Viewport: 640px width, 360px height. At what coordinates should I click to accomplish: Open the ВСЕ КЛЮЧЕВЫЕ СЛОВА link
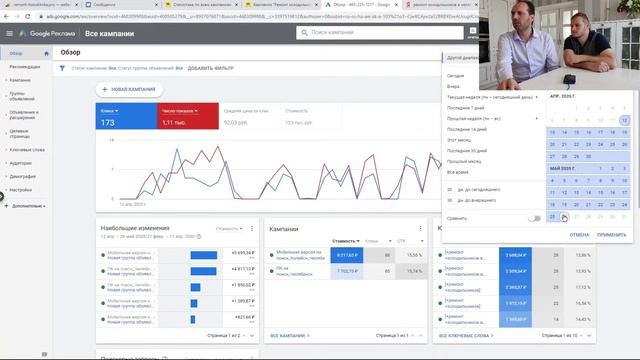tap(466, 336)
